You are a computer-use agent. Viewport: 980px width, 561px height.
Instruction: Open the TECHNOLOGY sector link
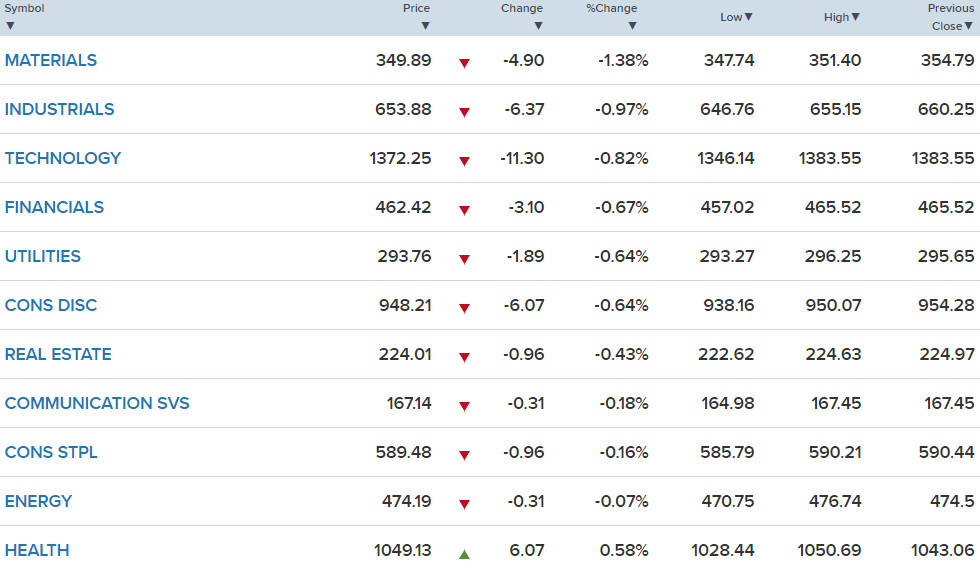(x=62, y=158)
